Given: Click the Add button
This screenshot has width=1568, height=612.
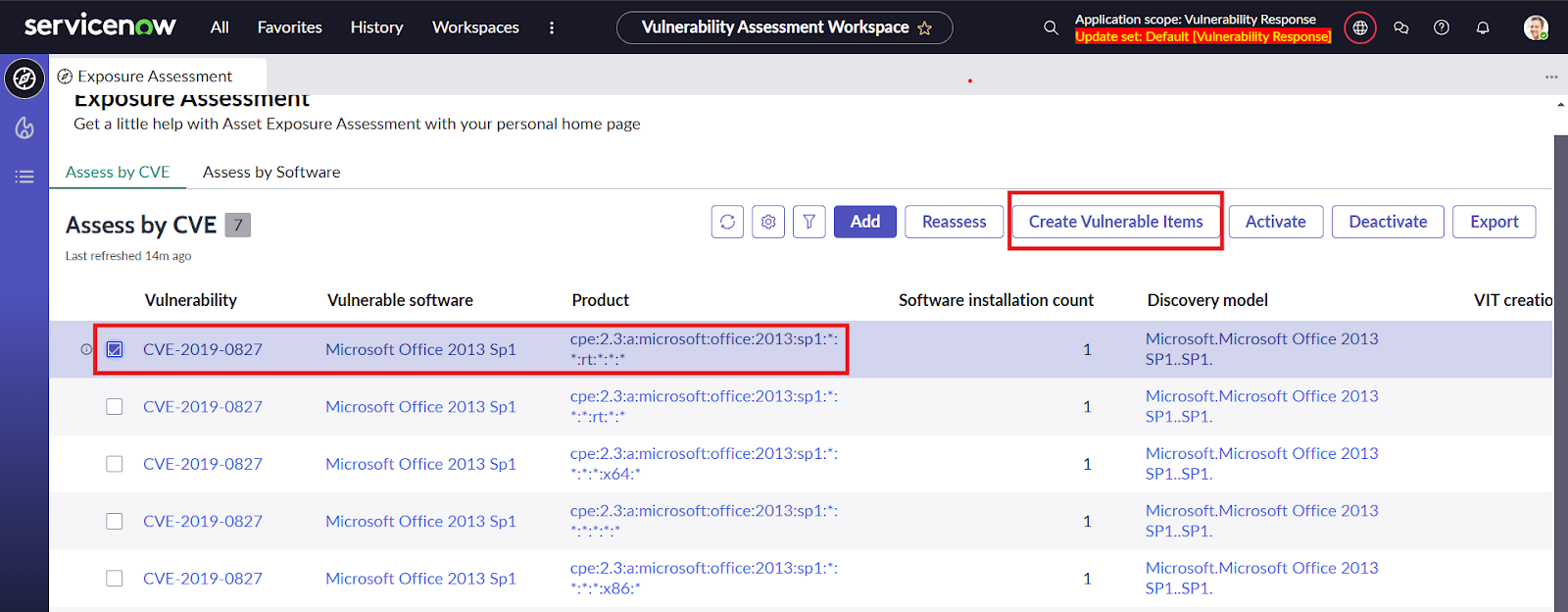Looking at the screenshot, I should (865, 222).
